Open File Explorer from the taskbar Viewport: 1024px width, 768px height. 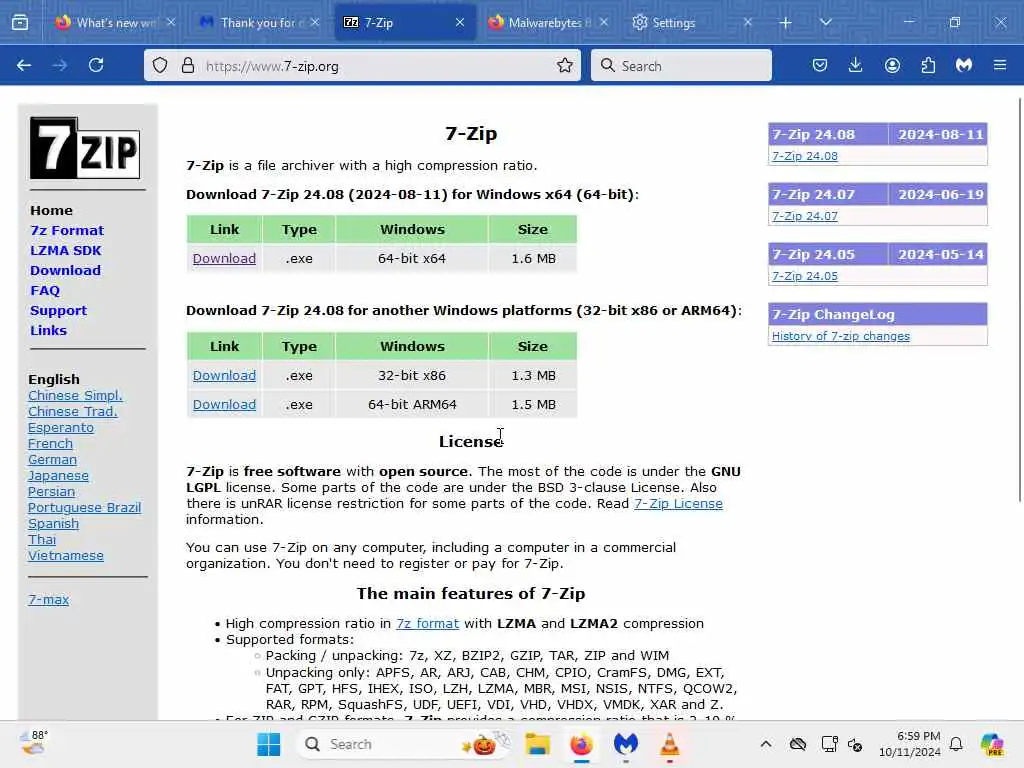[537, 744]
